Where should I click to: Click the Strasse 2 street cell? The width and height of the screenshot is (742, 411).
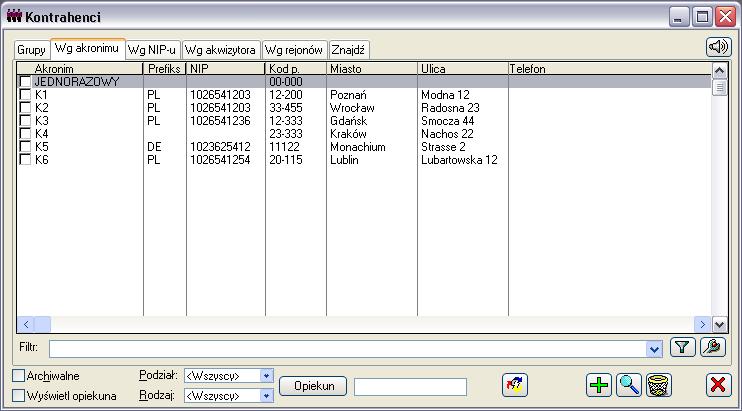click(443, 147)
